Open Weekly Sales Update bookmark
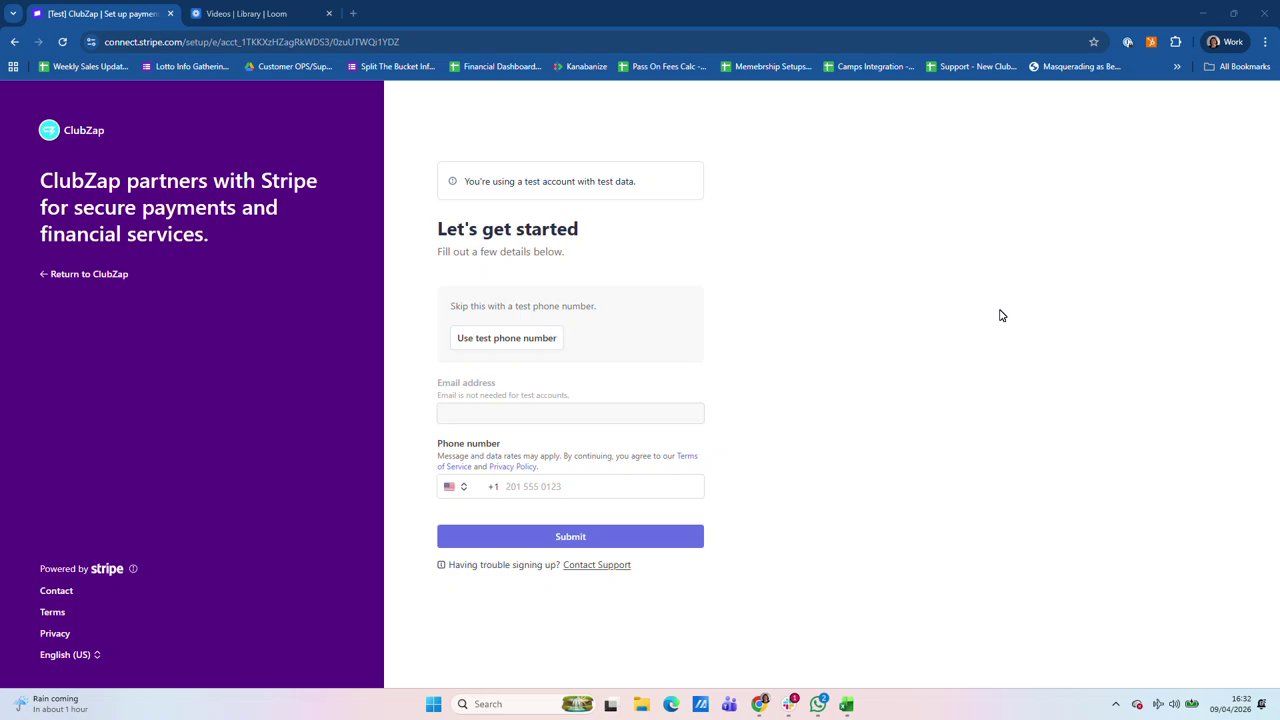The image size is (1280, 720). tap(83, 67)
